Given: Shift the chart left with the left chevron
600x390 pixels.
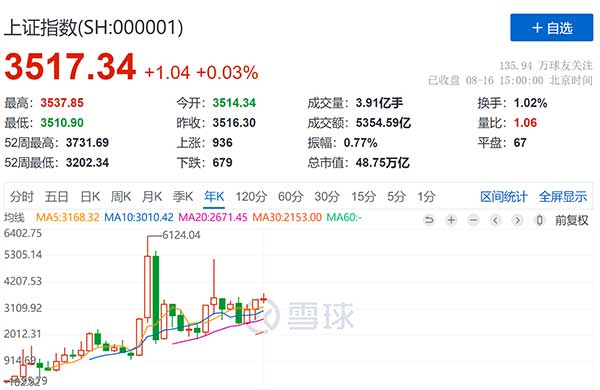Looking at the screenshot, I should pyautogui.click(x=496, y=220).
